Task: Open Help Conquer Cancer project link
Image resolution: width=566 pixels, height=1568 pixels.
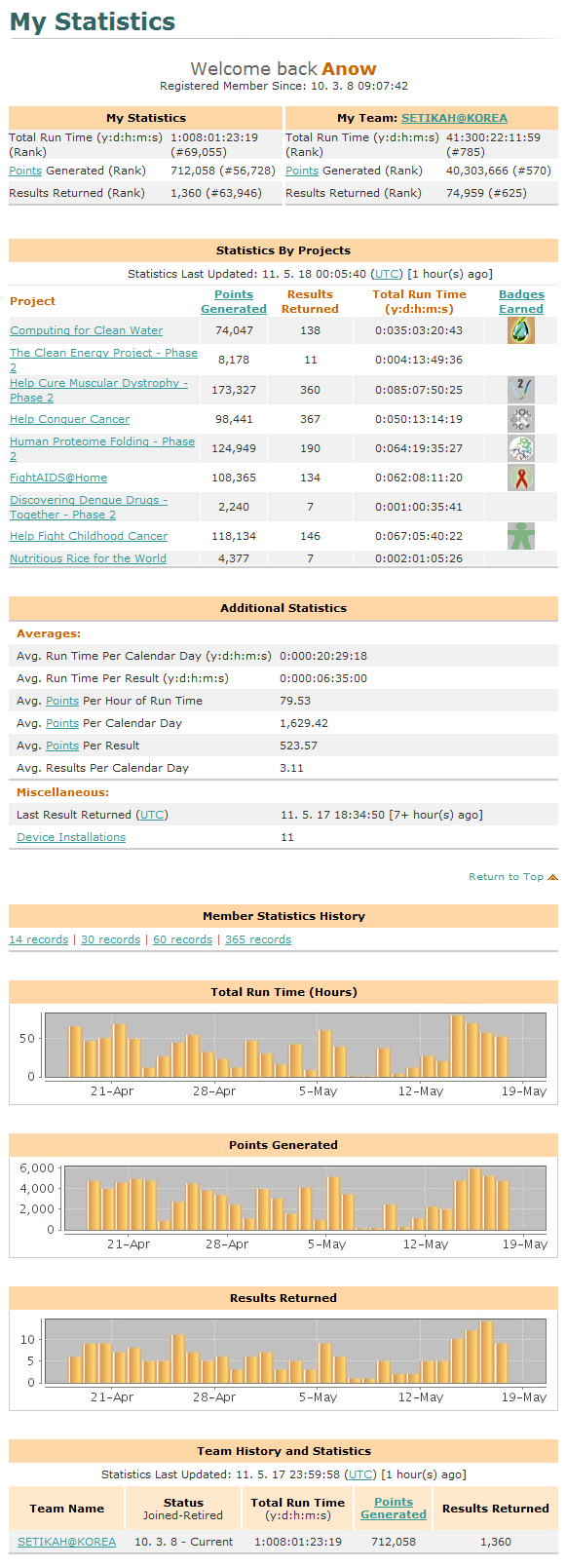Action: coord(69,419)
